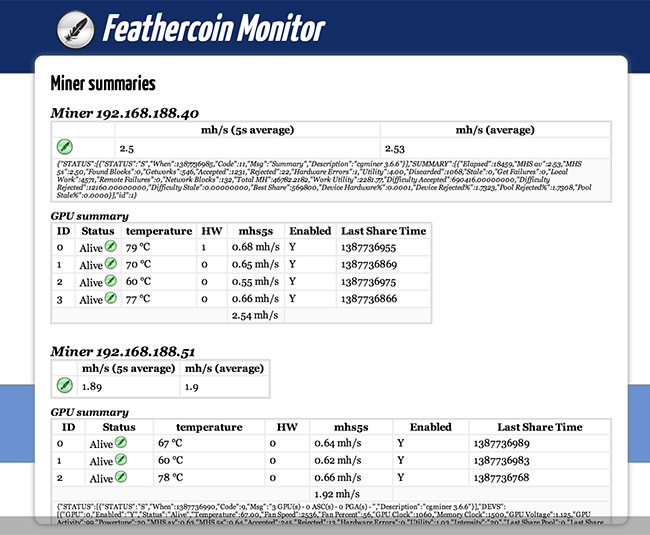Click the 0.55 mh/s cell
The width and height of the screenshot is (650, 535).
(x=255, y=282)
